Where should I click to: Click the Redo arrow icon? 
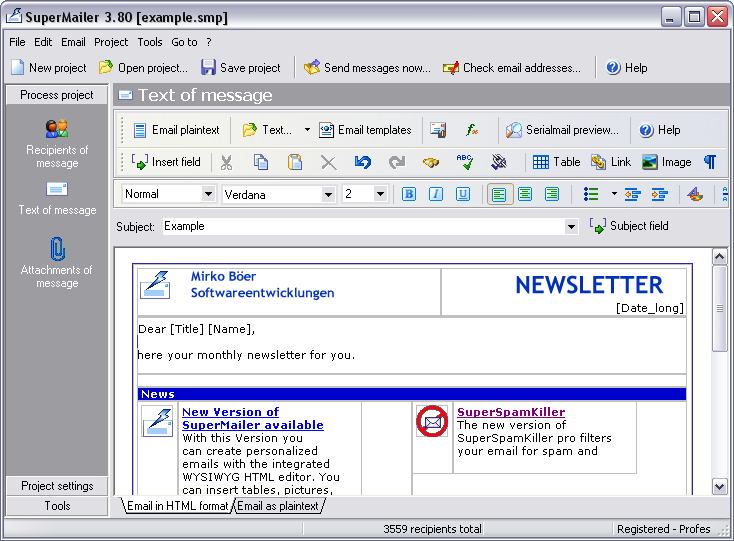[x=397, y=162]
